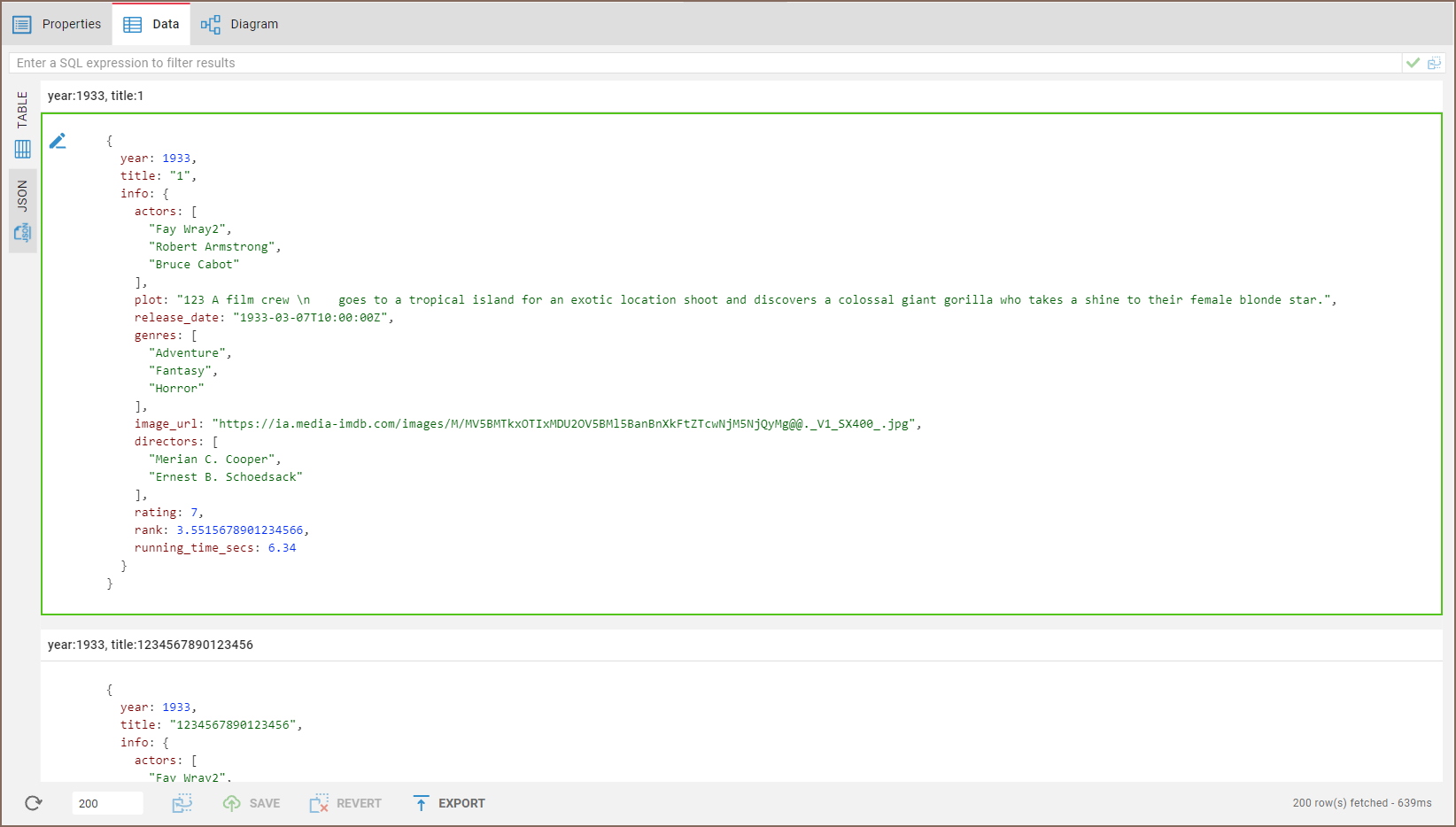Click the REVERT button
The width and height of the screenshot is (1456, 827).
point(345,803)
